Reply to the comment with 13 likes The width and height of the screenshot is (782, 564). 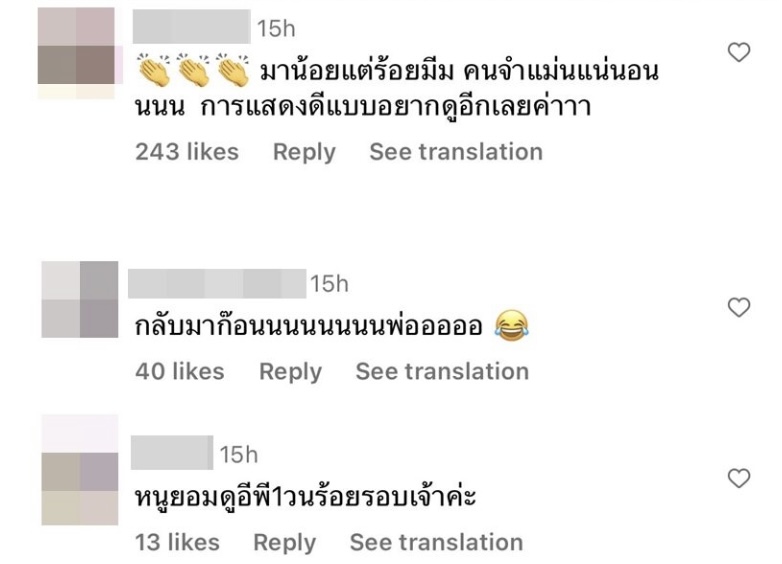pos(285,543)
